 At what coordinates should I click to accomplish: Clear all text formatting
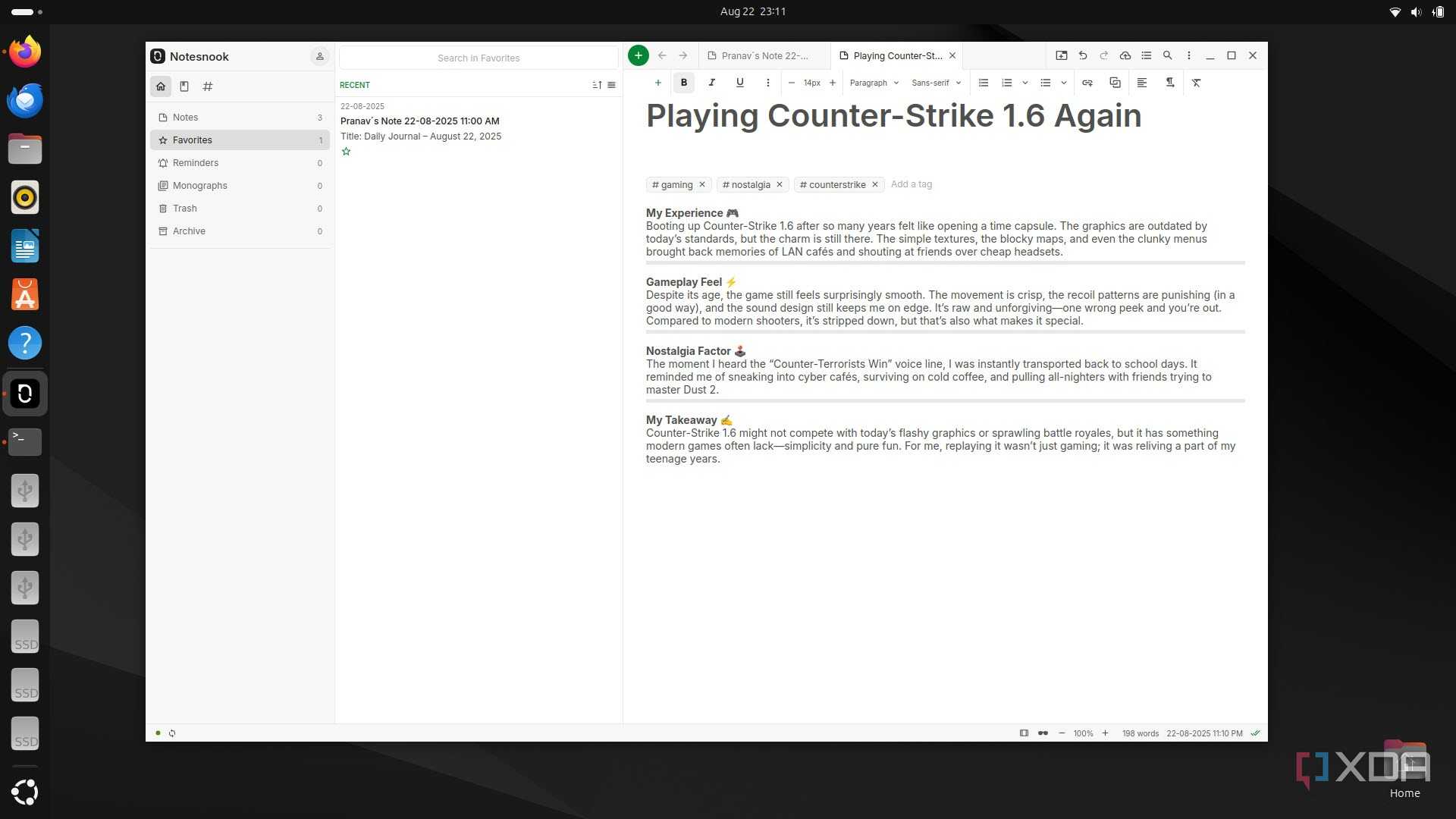[1196, 83]
